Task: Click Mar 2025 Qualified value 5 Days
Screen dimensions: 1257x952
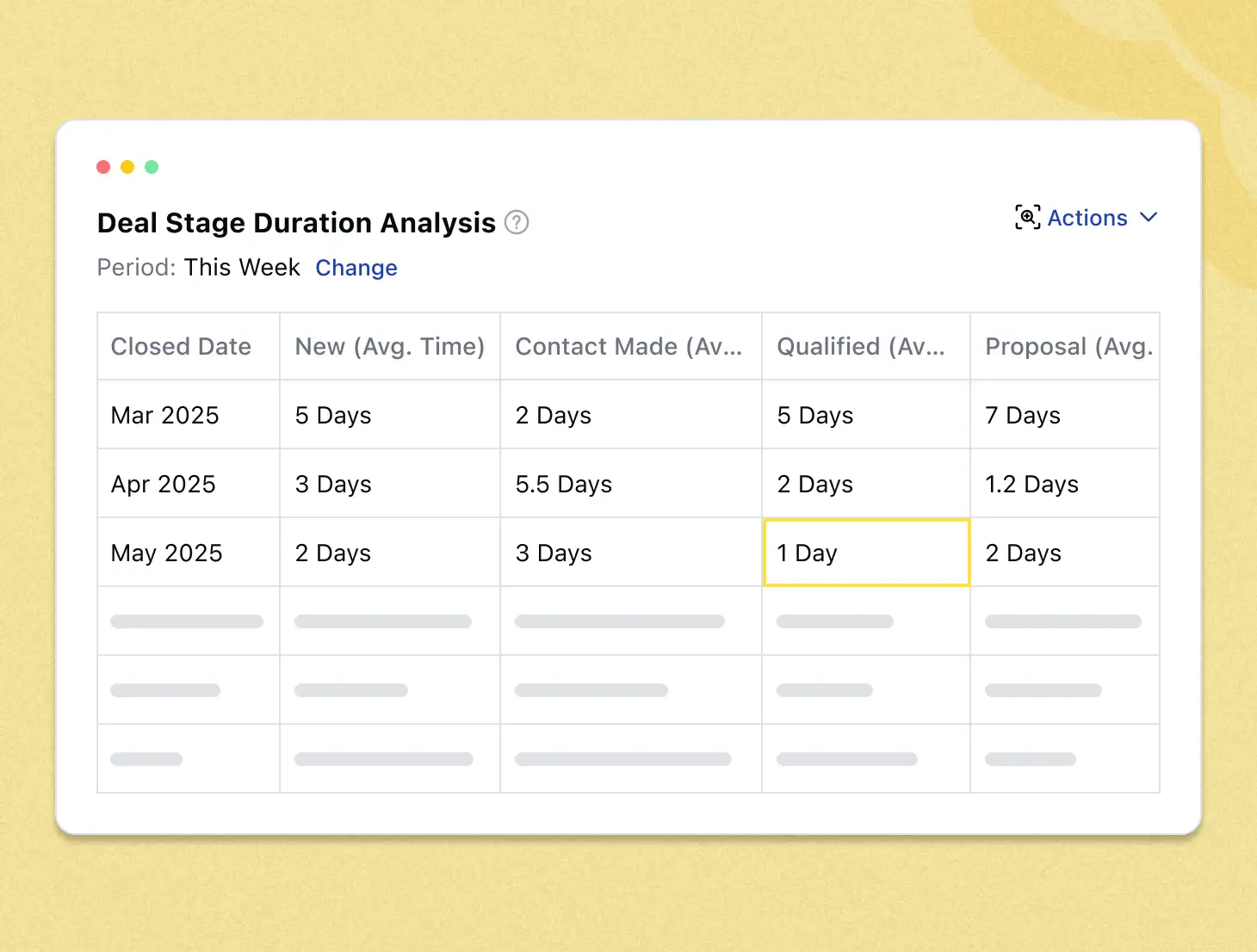Action: point(866,415)
